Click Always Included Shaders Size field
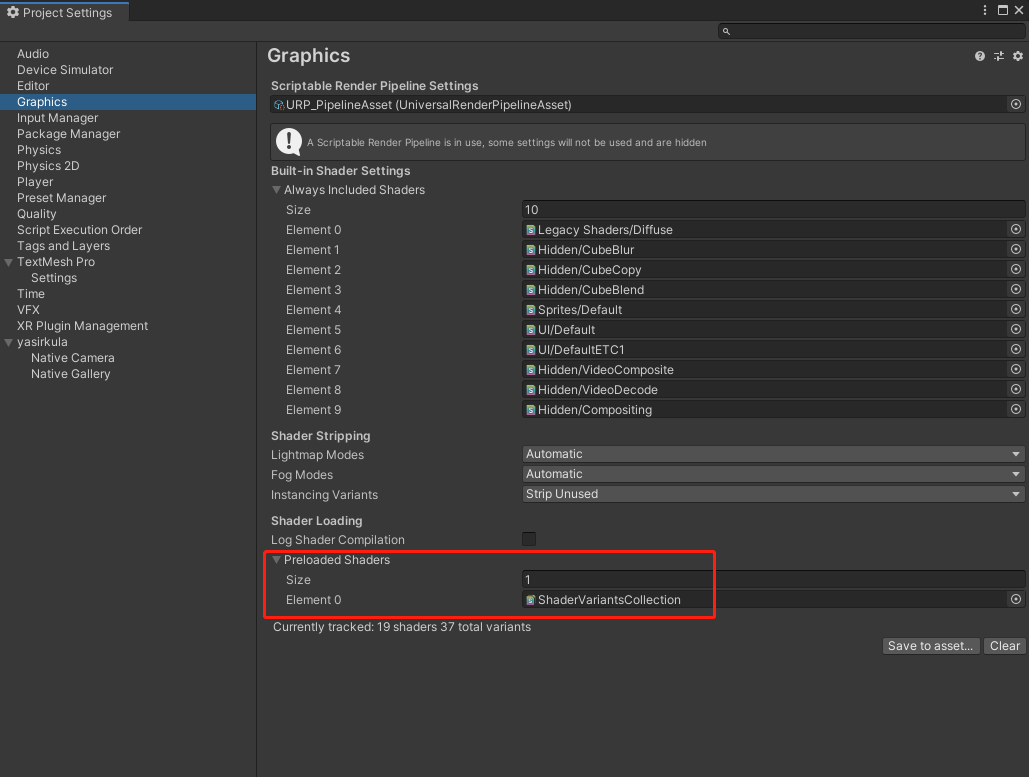1029x777 pixels. (x=773, y=210)
